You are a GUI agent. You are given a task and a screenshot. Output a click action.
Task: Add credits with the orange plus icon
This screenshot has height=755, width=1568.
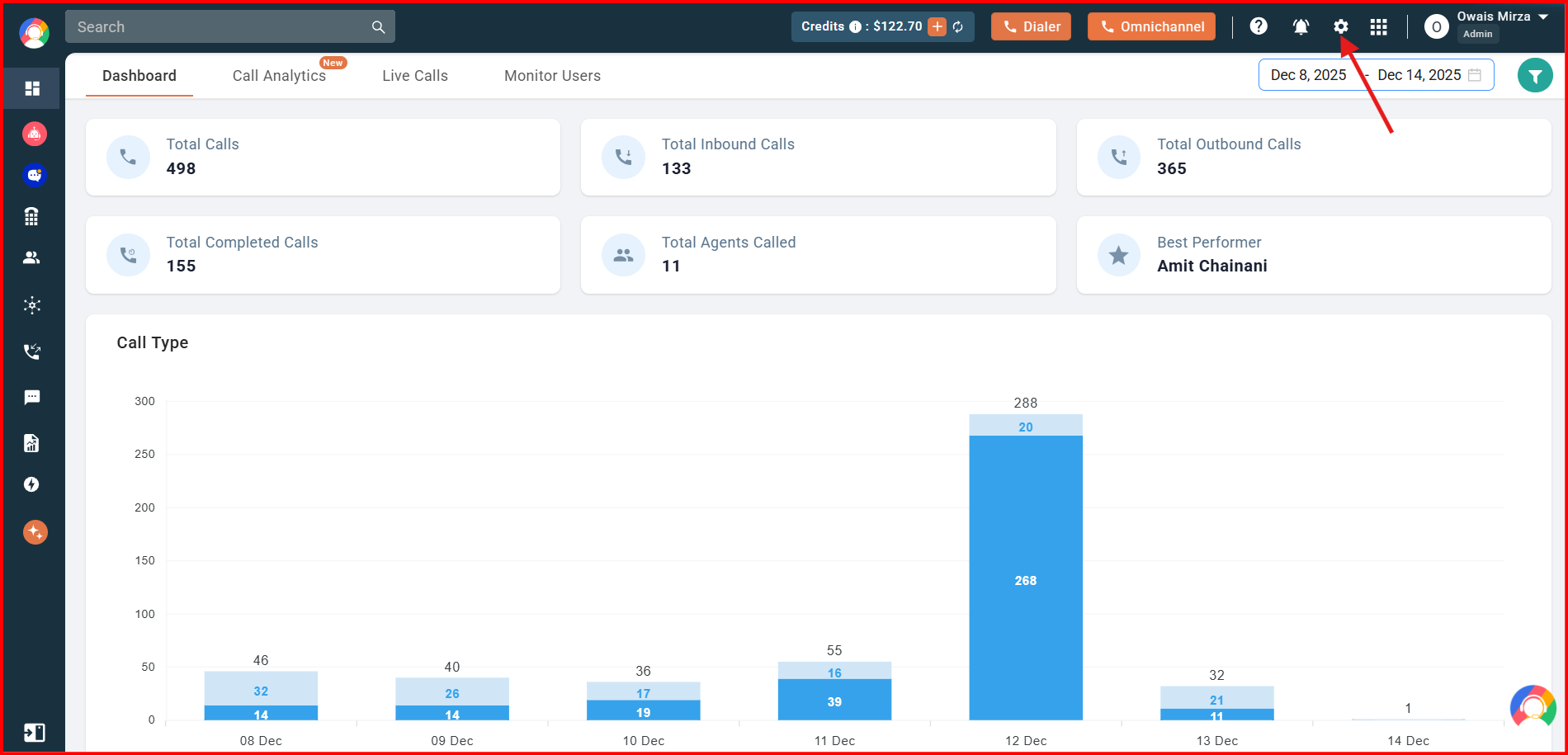[937, 26]
